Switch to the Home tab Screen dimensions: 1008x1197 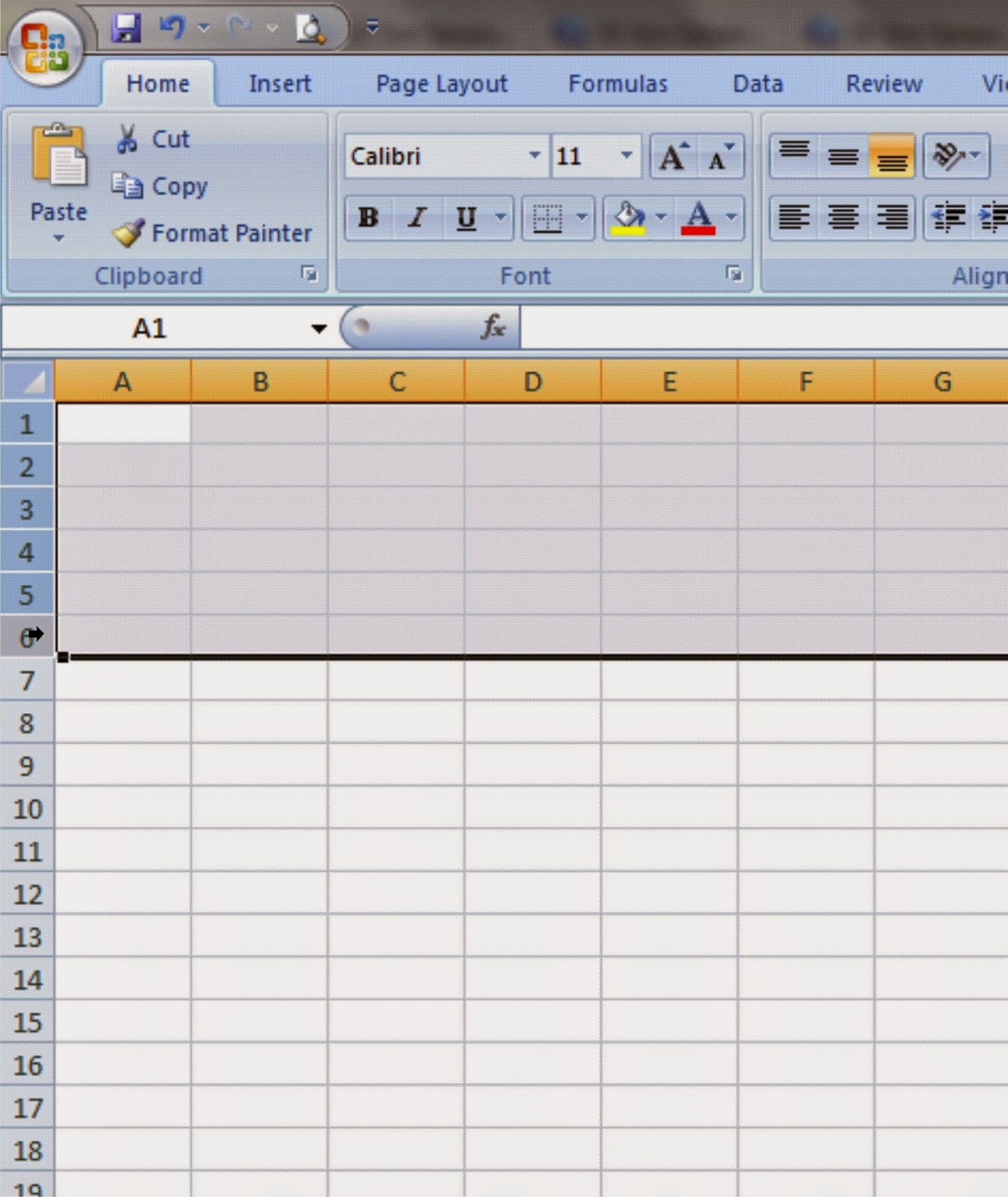pos(158,84)
